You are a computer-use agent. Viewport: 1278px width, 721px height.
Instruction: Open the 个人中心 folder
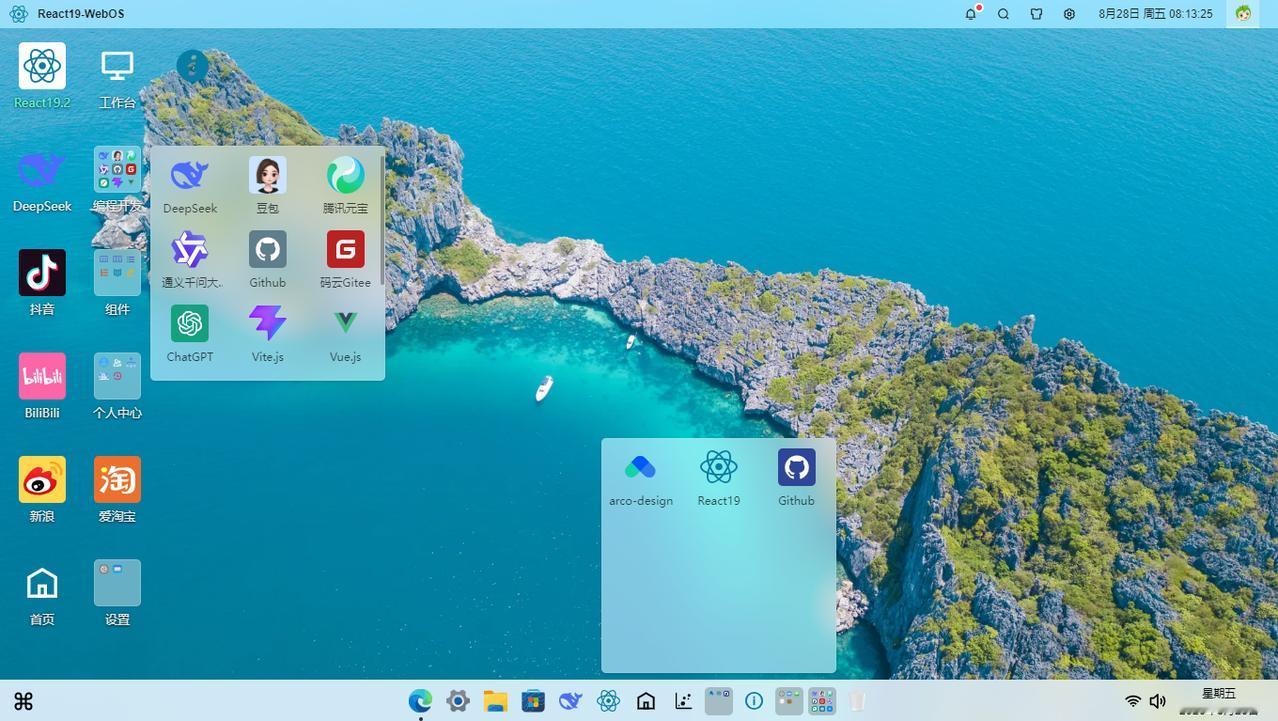click(117, 376)
